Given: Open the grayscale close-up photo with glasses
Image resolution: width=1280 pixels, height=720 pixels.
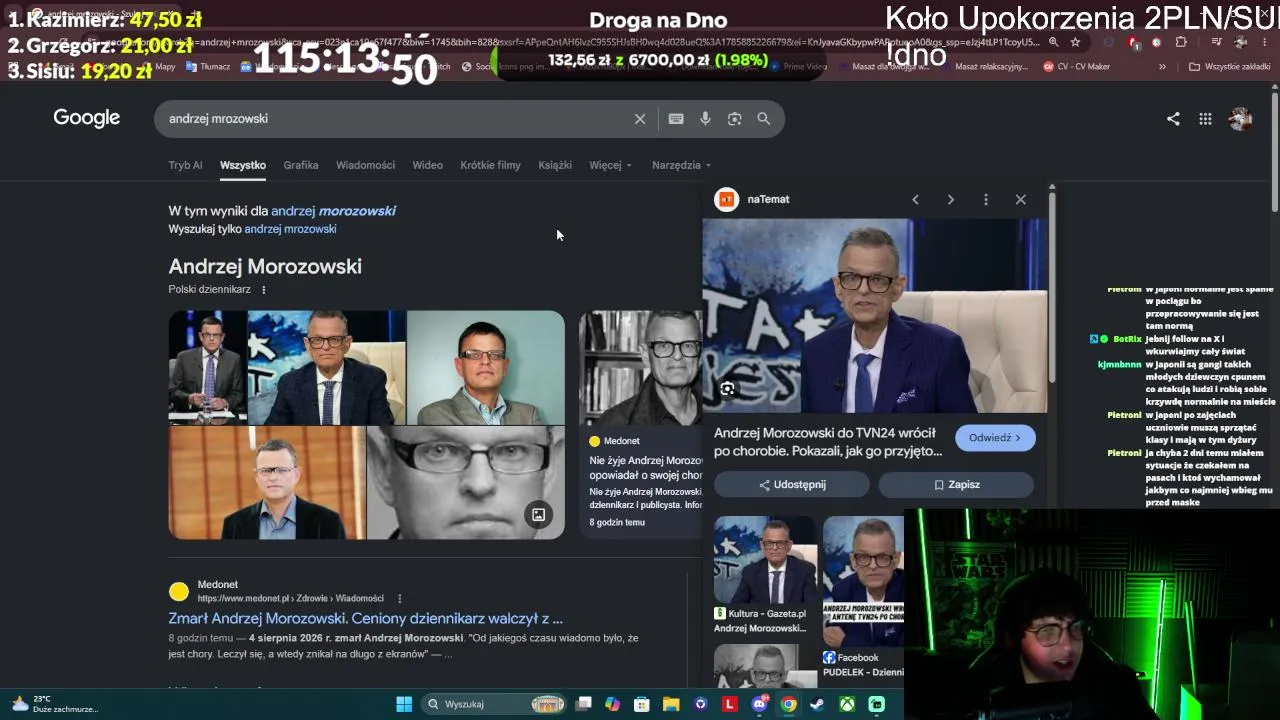Looking at the screenshot, I should [466, 483].
